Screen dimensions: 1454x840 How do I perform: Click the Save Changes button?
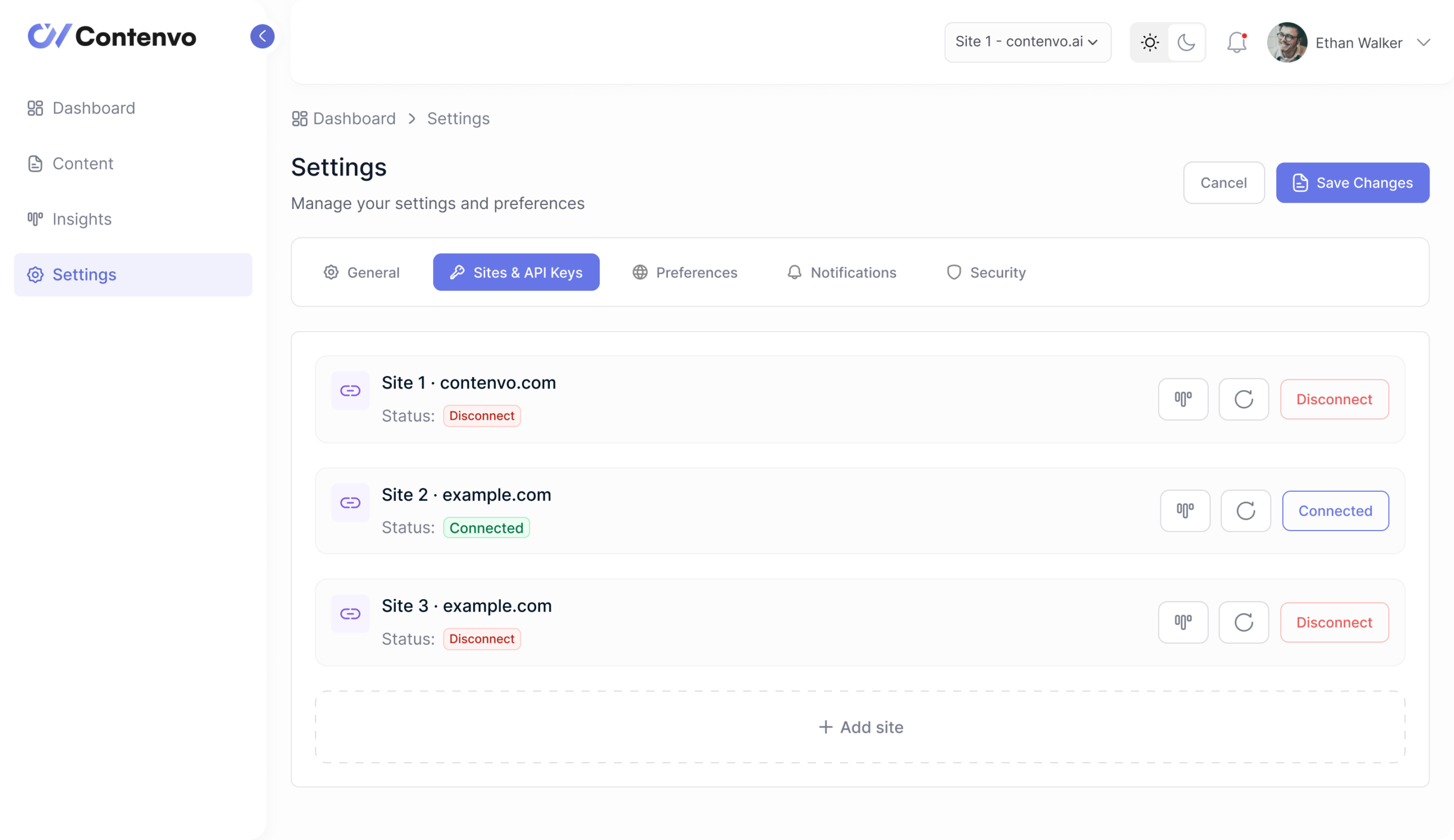[1352, 182]
